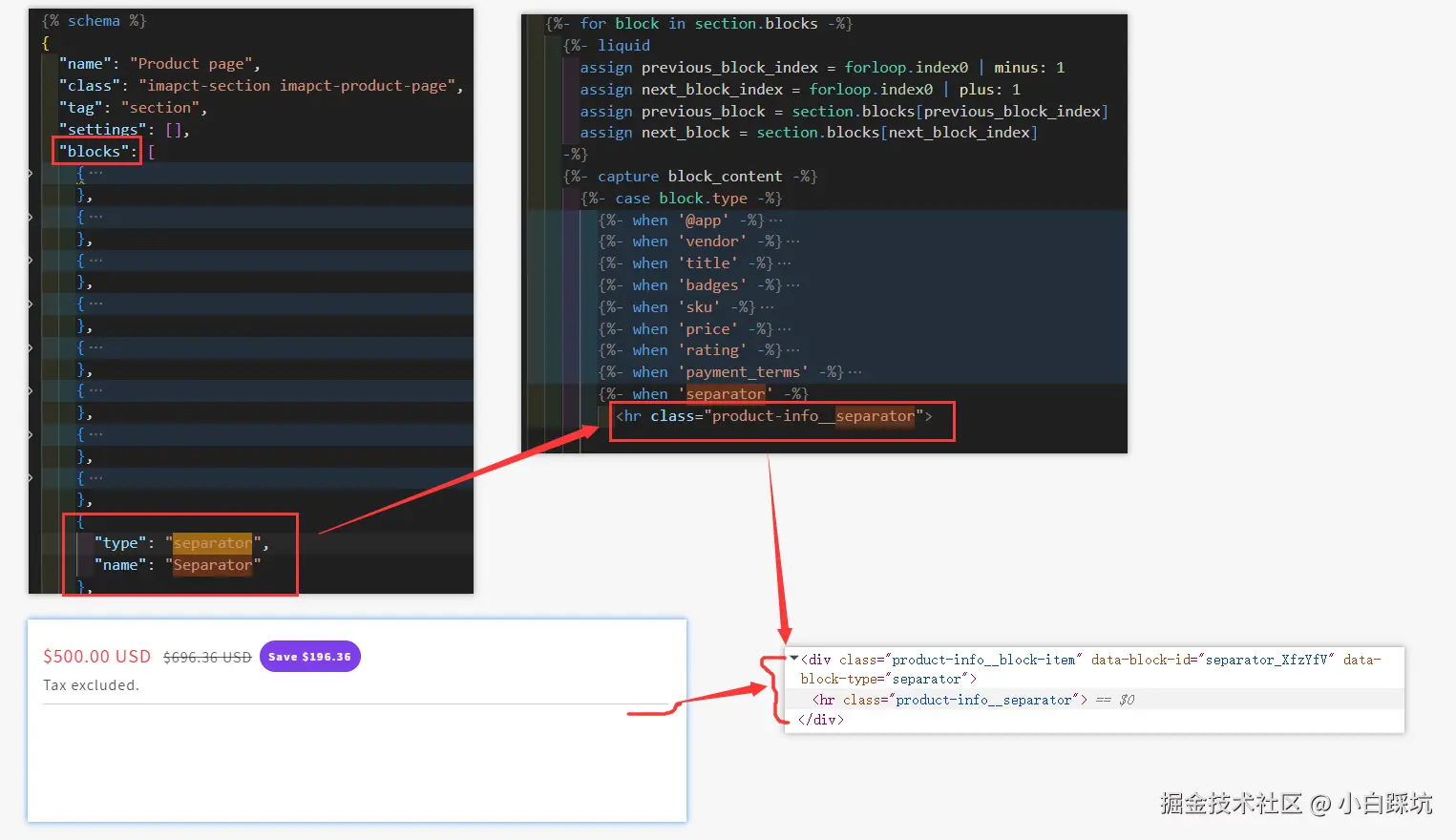This screenshot has width=1456, height=840.
Task: Click the {% schema %} tag line
Action: click(x=94, y=21)
